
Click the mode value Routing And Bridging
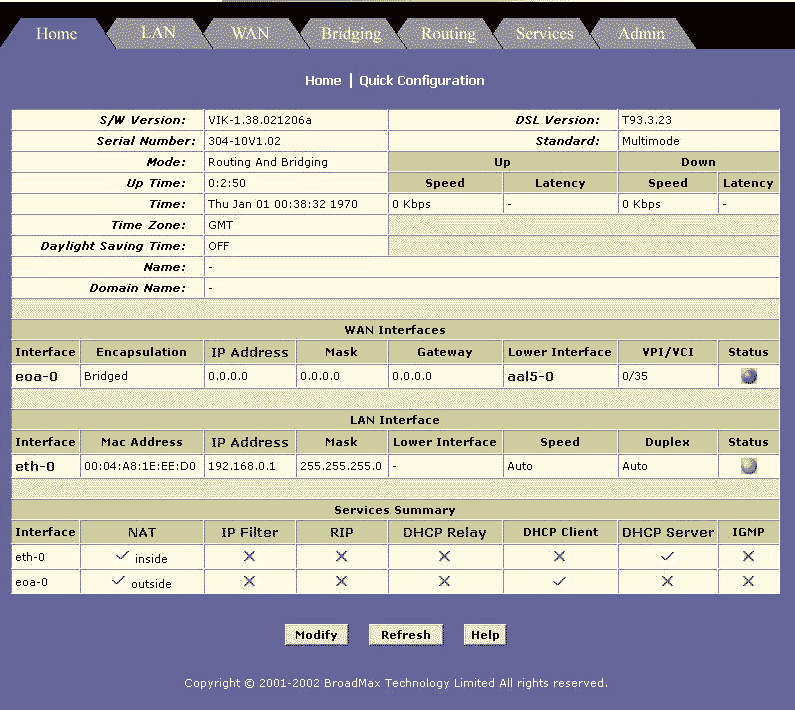[x=268, y=162]
